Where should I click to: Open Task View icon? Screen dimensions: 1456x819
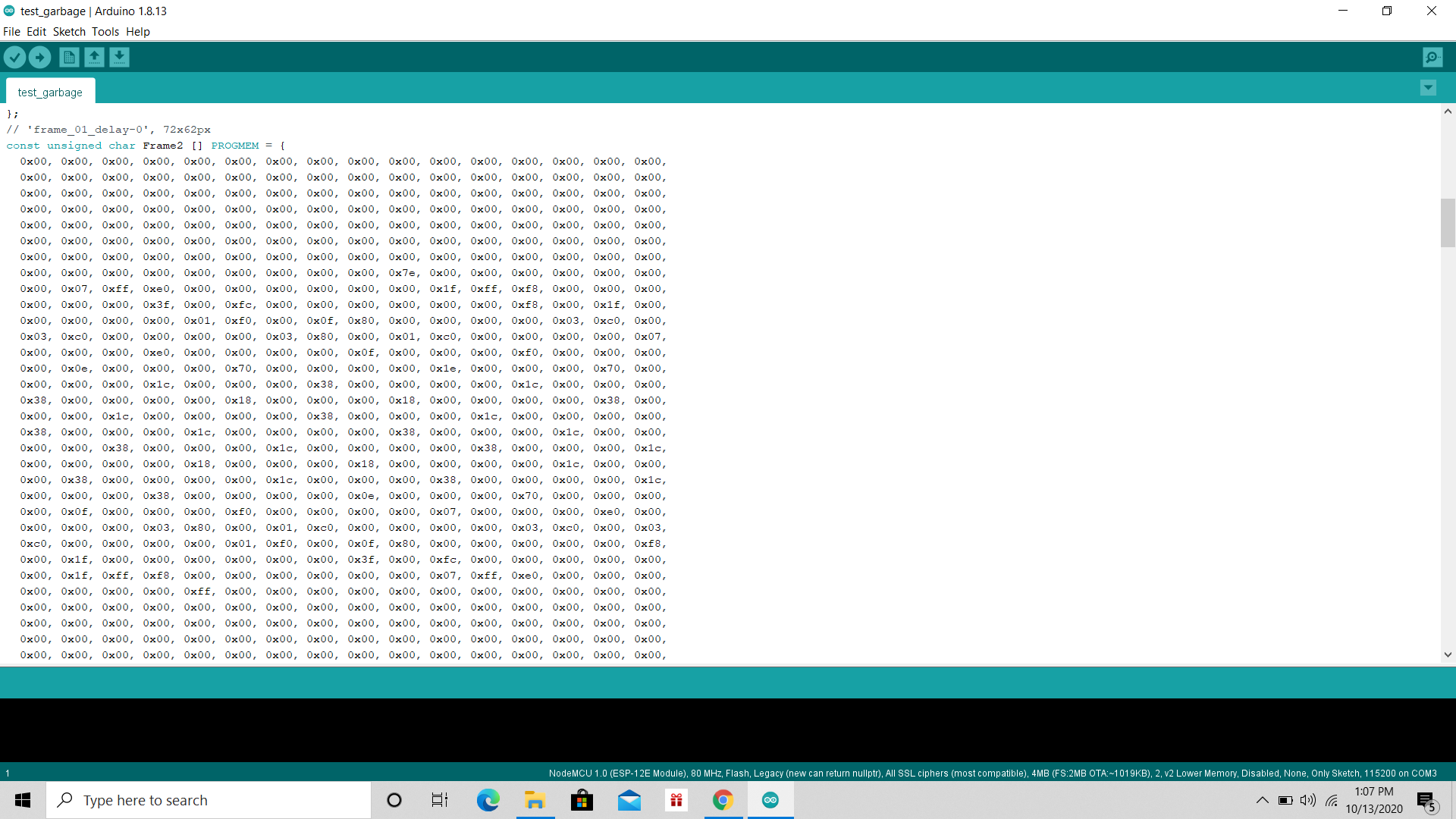(440, 800)
